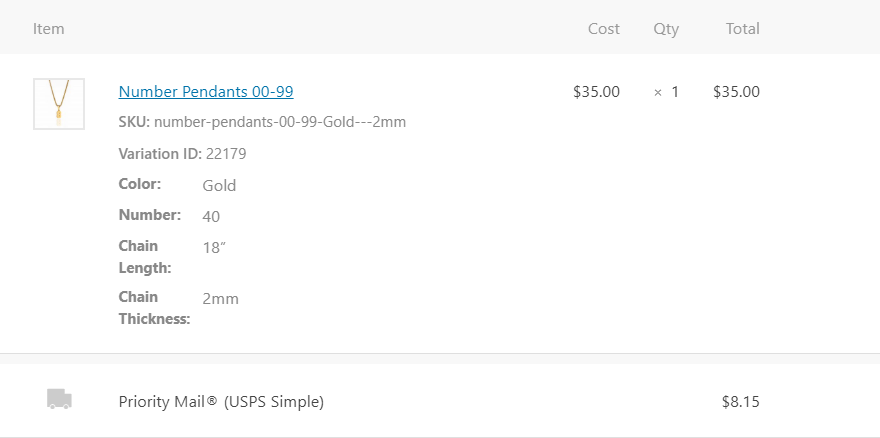The width and height of the screenshot is (880, 438).
Task: Click the Variation ID 22179 line
Action: 182,154
